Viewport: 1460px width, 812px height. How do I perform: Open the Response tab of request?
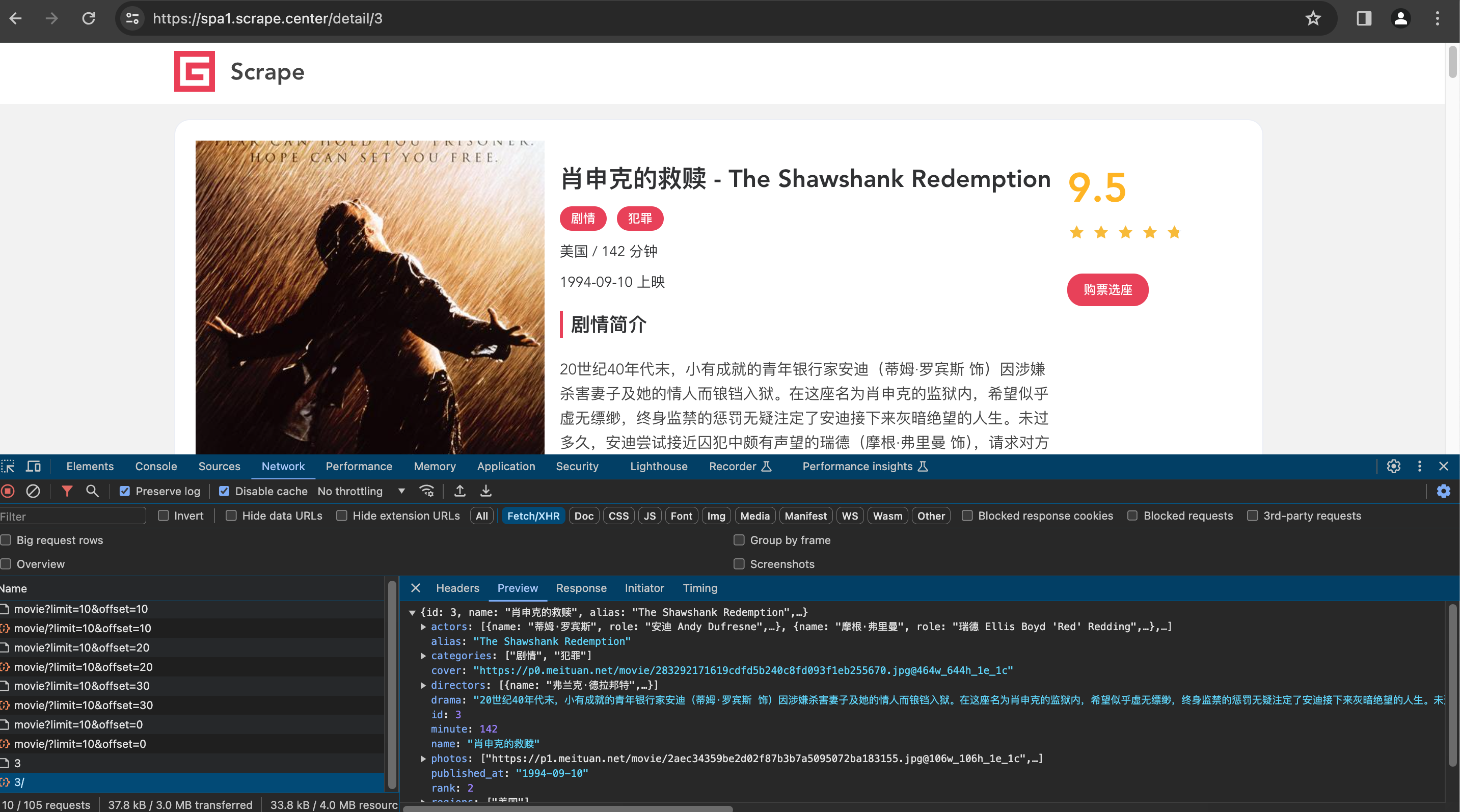[x=581, y=588]
